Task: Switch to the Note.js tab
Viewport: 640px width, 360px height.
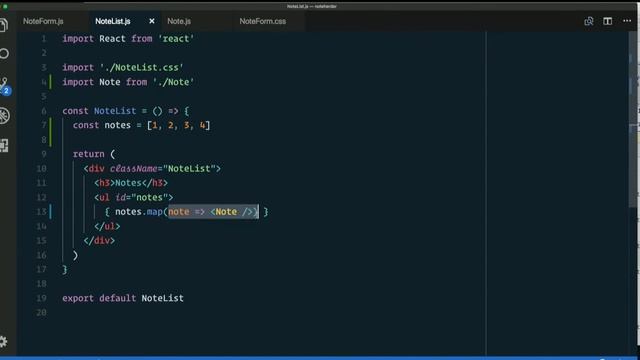Action: (x=179, y=21)
